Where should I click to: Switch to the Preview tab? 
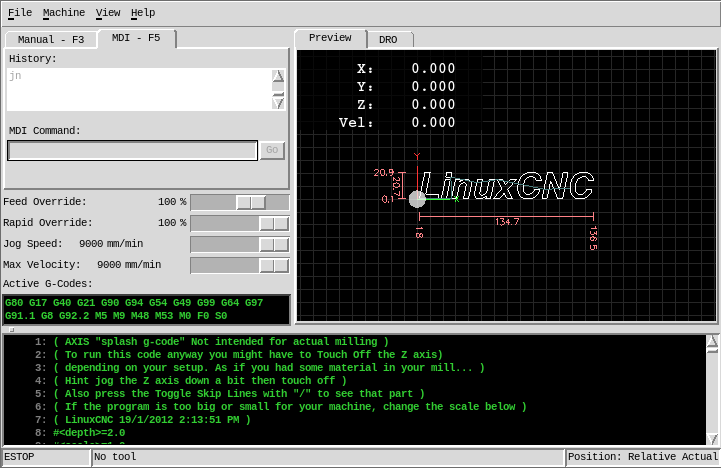330,38
